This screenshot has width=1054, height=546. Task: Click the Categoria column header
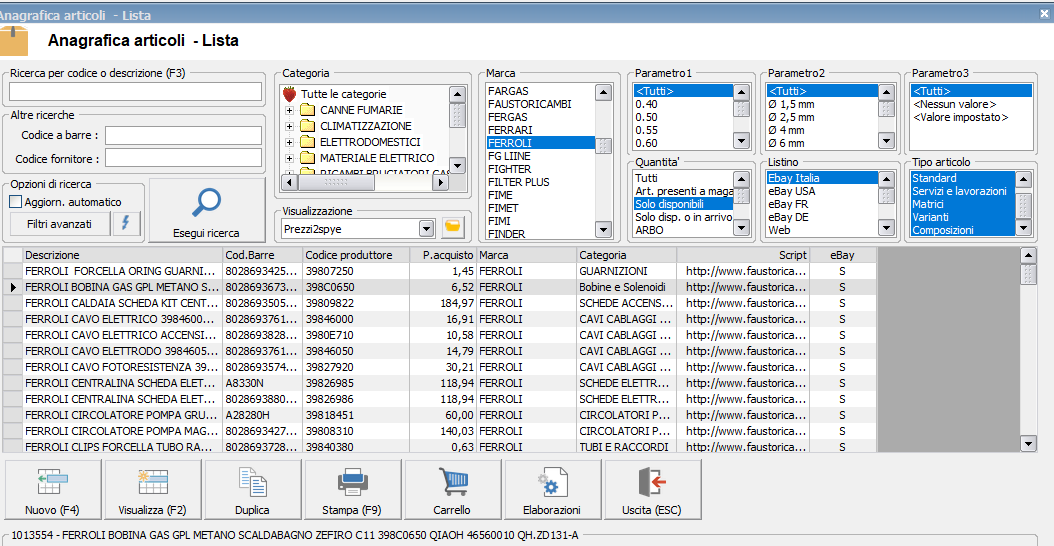click(x=626, y=255)
